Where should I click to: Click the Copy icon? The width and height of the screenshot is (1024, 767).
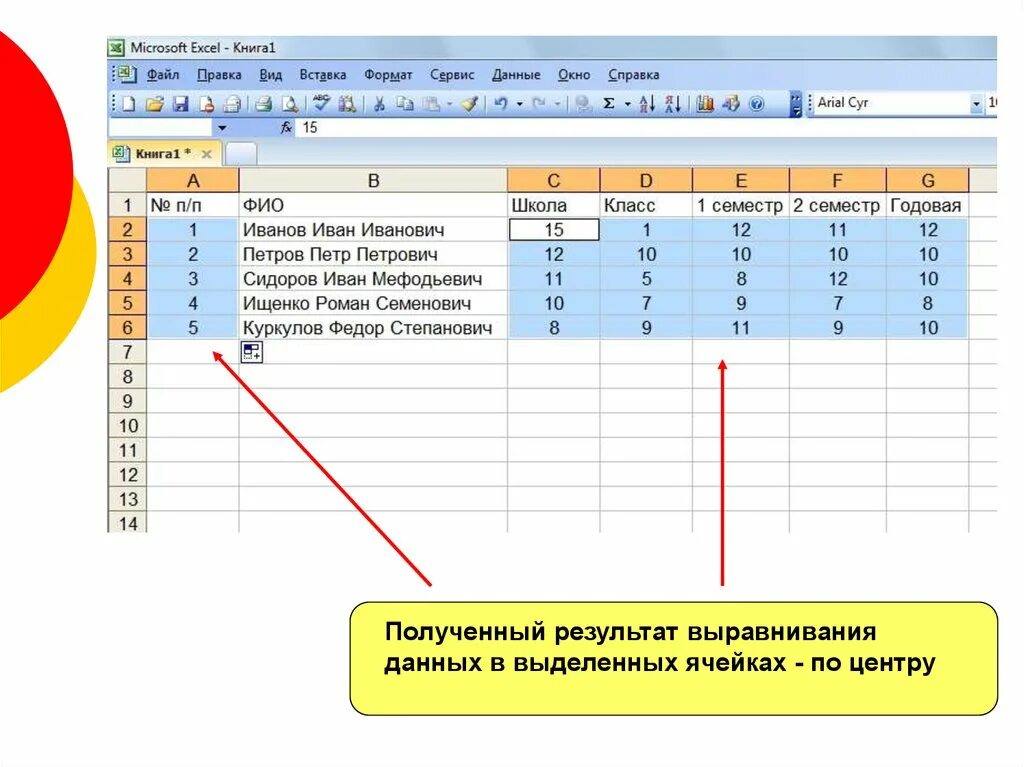pos(405,103)
